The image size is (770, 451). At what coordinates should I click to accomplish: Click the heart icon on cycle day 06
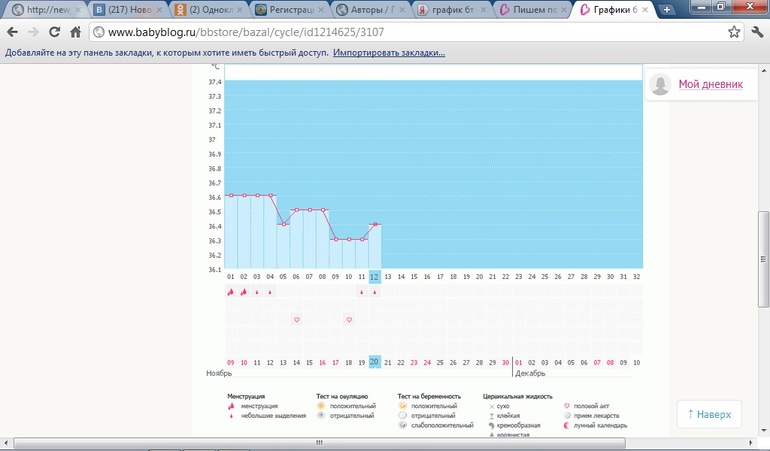click(296, 319)
